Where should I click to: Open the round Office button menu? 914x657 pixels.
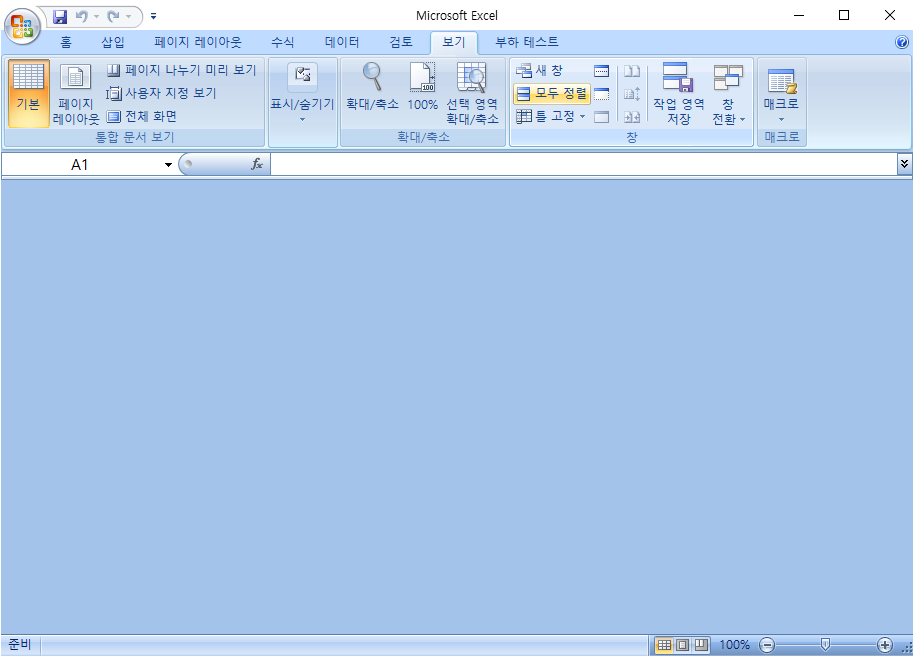(22, 26)
